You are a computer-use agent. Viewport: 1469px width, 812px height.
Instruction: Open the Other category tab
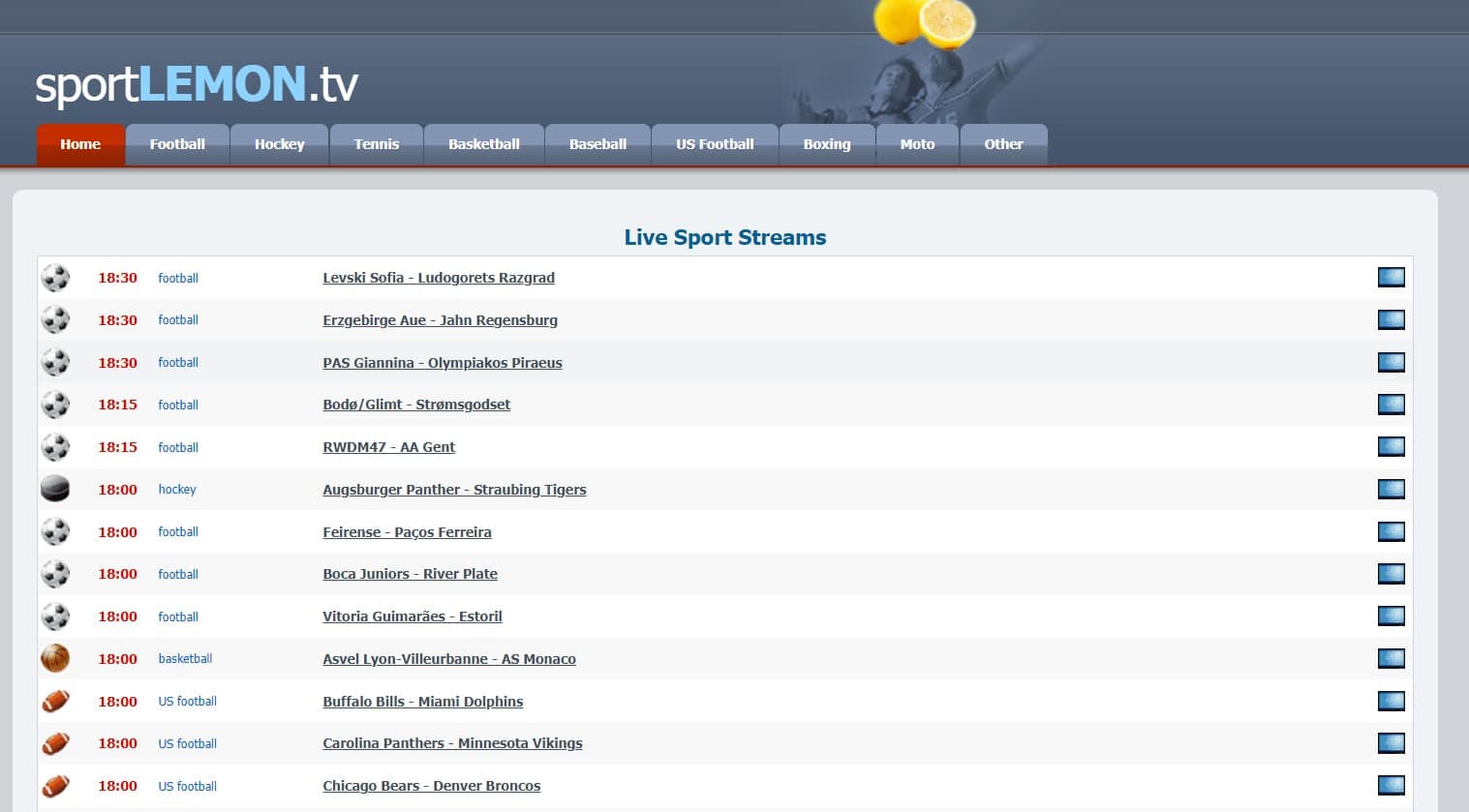[1003, 144]
